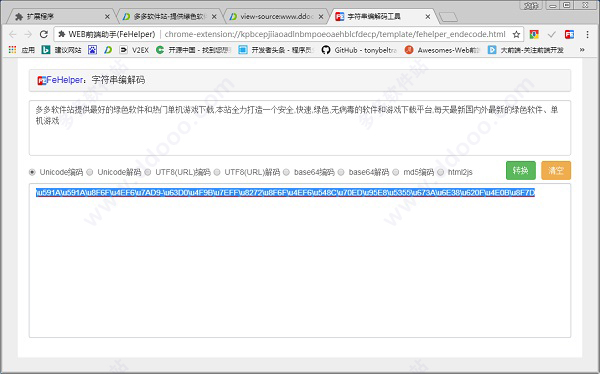Viewport: 600px width, 374px height.
Task: Show more bookmarks with the double chevron
Action: [582, 50]
